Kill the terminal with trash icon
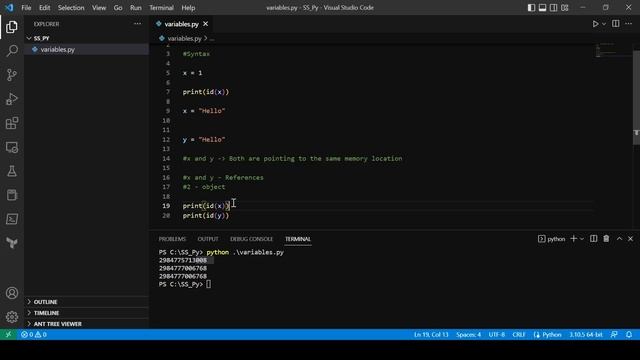Screen dimensions: 640x360 click(606, 239)
